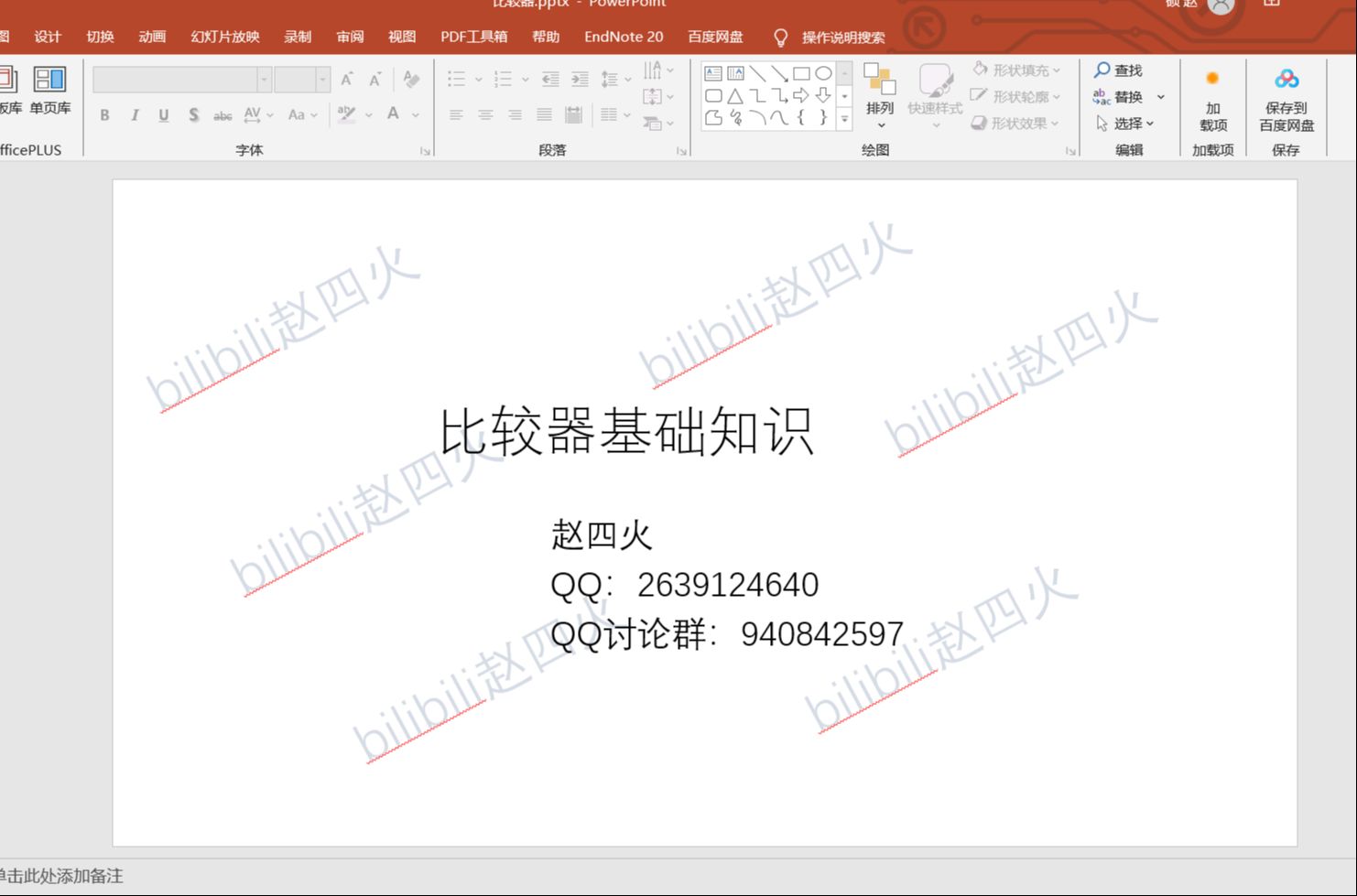Open change case Aa dropdown
The image size is (1357, 896).
[302, 115]
